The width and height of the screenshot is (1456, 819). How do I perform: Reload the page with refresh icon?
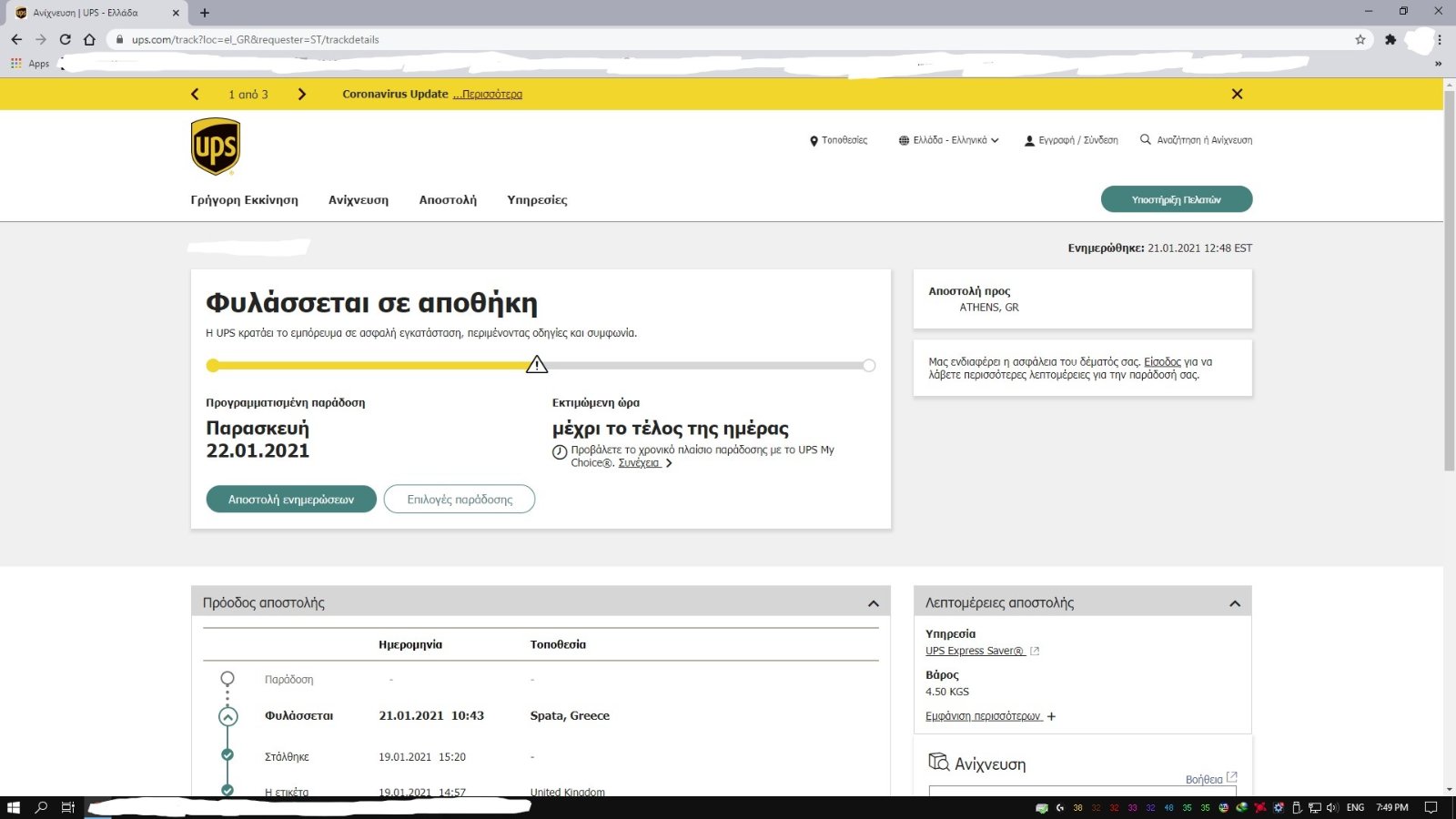[65, 39]
